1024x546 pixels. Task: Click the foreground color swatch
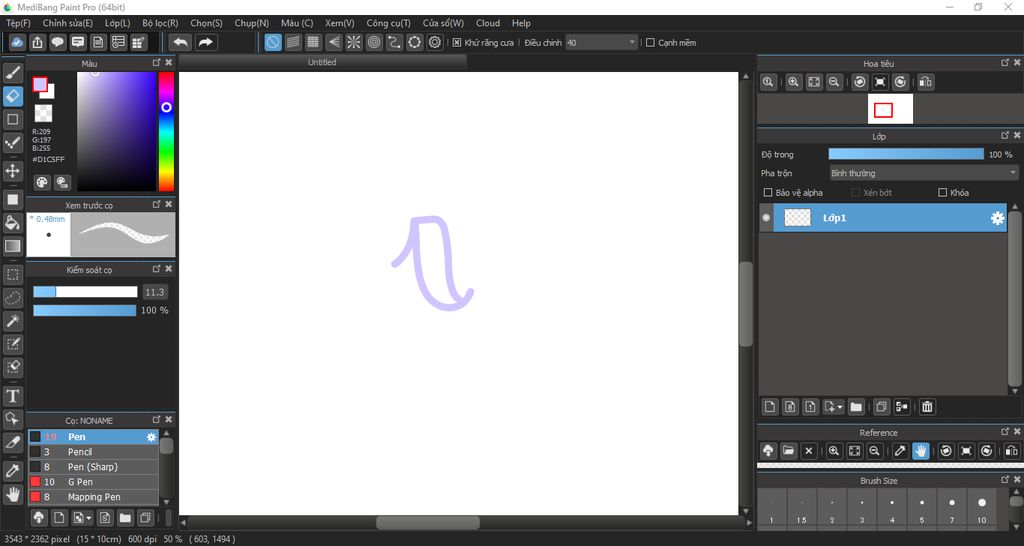coord(40,85)
